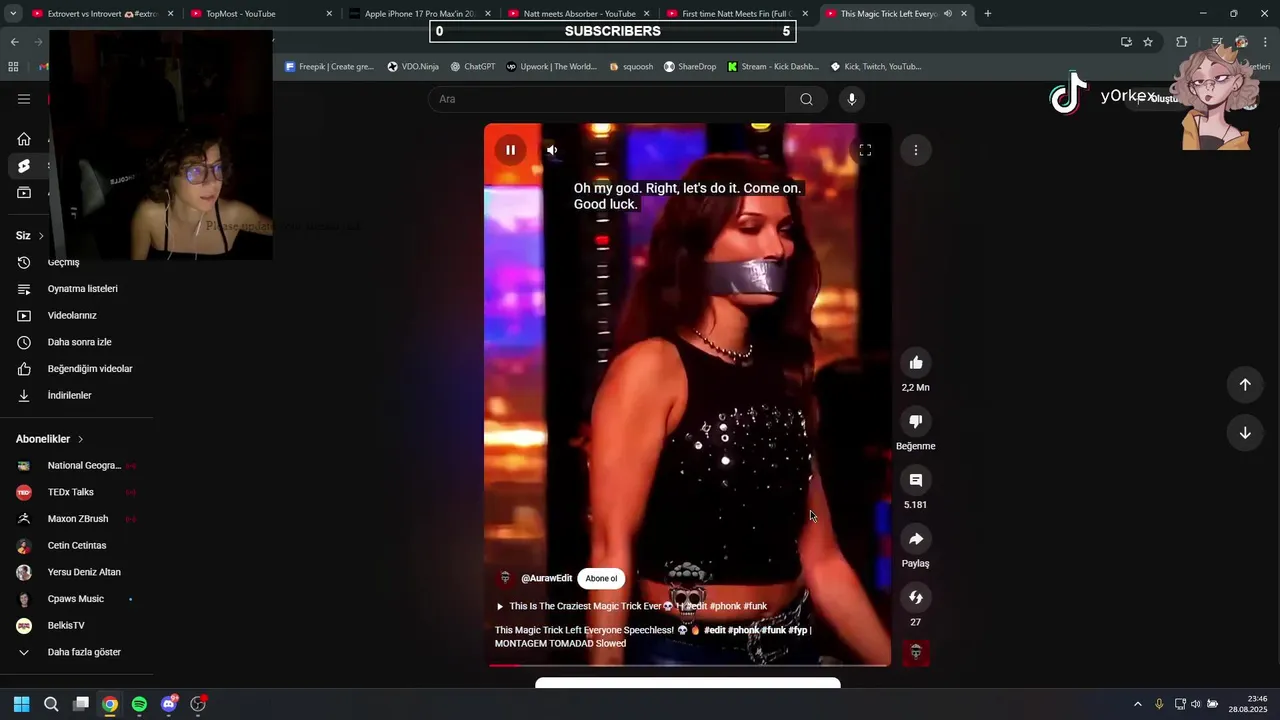Go to YouTube Home in sidebar
1280x720 pixels.
pyautogui.click(x=24, y=139)
